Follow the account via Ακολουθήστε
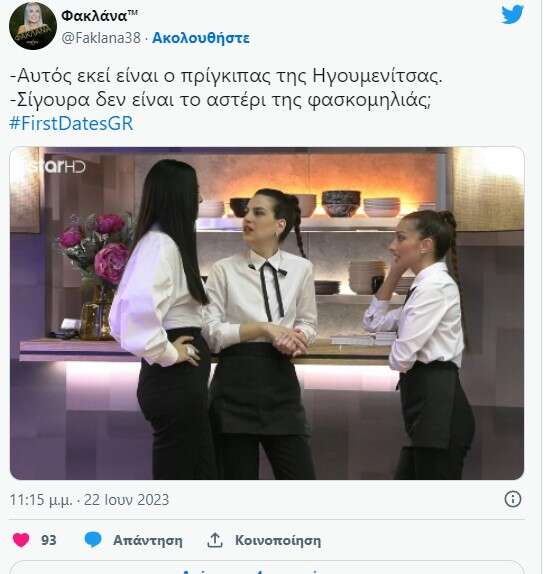The image size is (547, 574). tap(201, 38)
